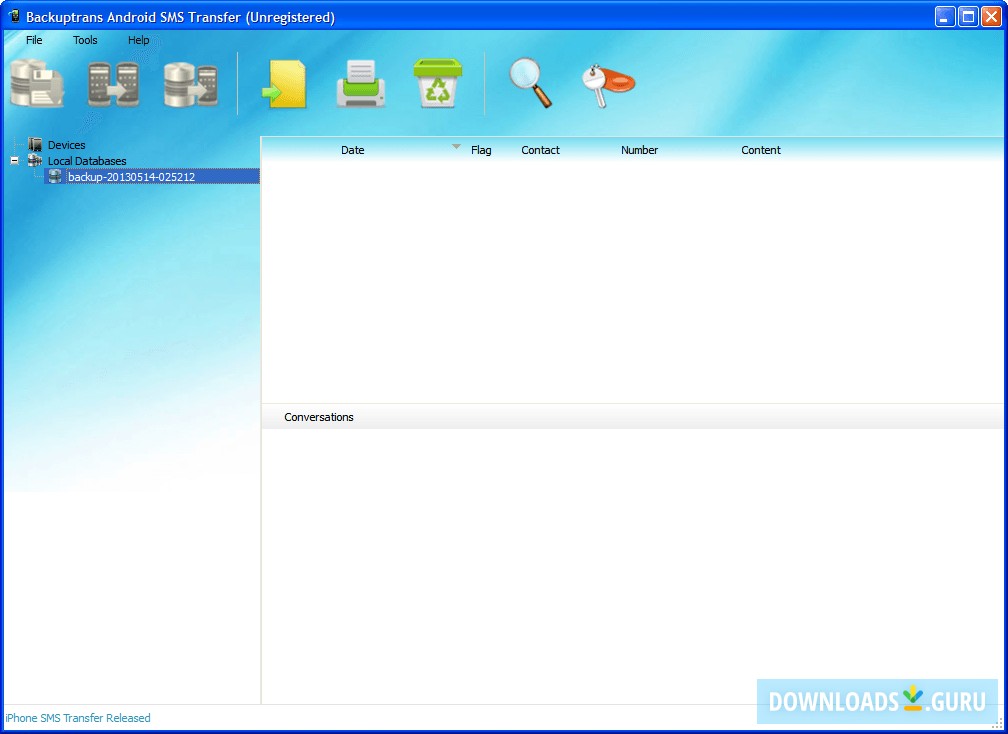Click the Devices icon in the sidebar
The width and height of the screenshot is (1008, 734).
click(37, 144)
